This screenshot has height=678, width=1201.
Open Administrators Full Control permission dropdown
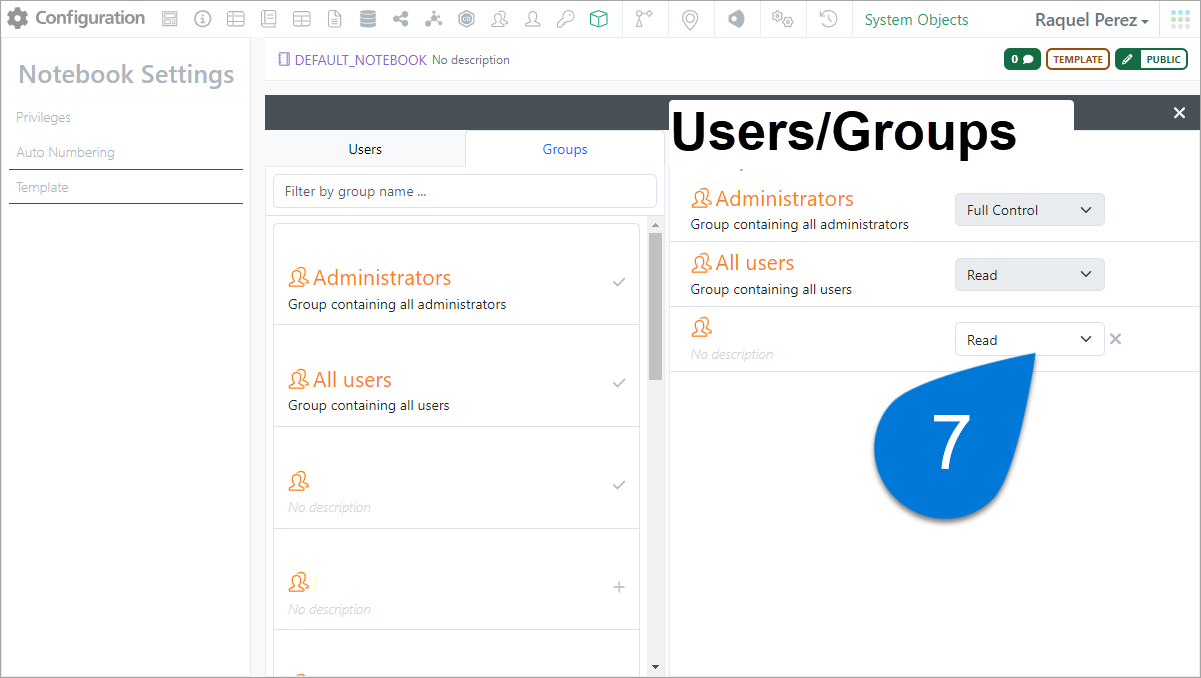pyautogui.click(x=1030, y=210)
